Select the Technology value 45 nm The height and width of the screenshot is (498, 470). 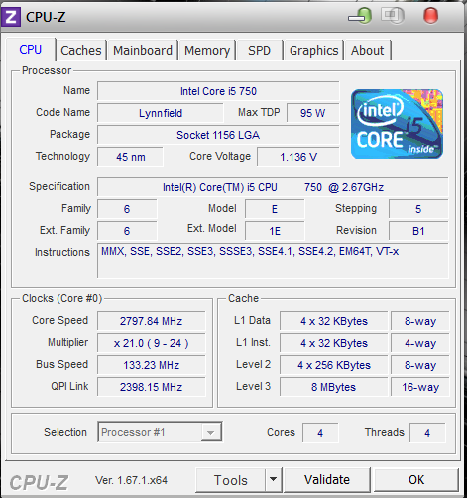click(x=131, y=157)
